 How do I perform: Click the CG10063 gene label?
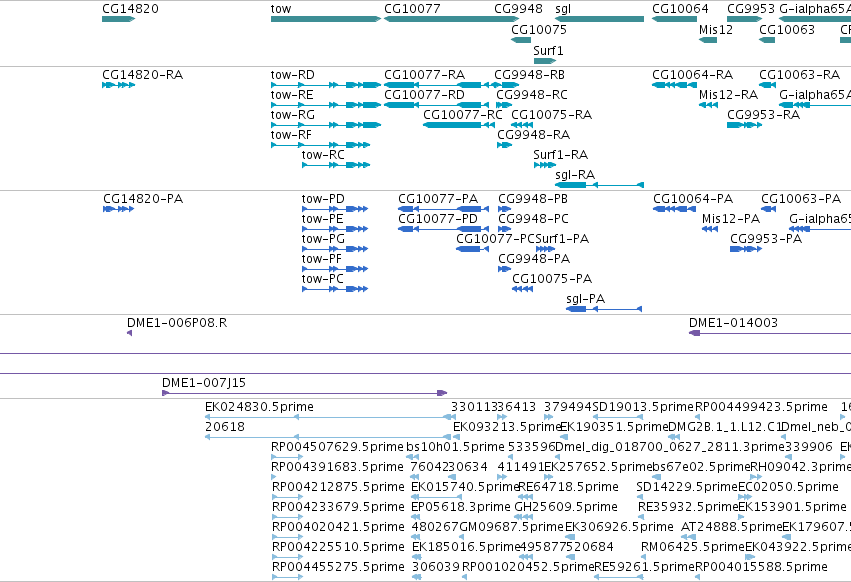(x=787, y=29)
